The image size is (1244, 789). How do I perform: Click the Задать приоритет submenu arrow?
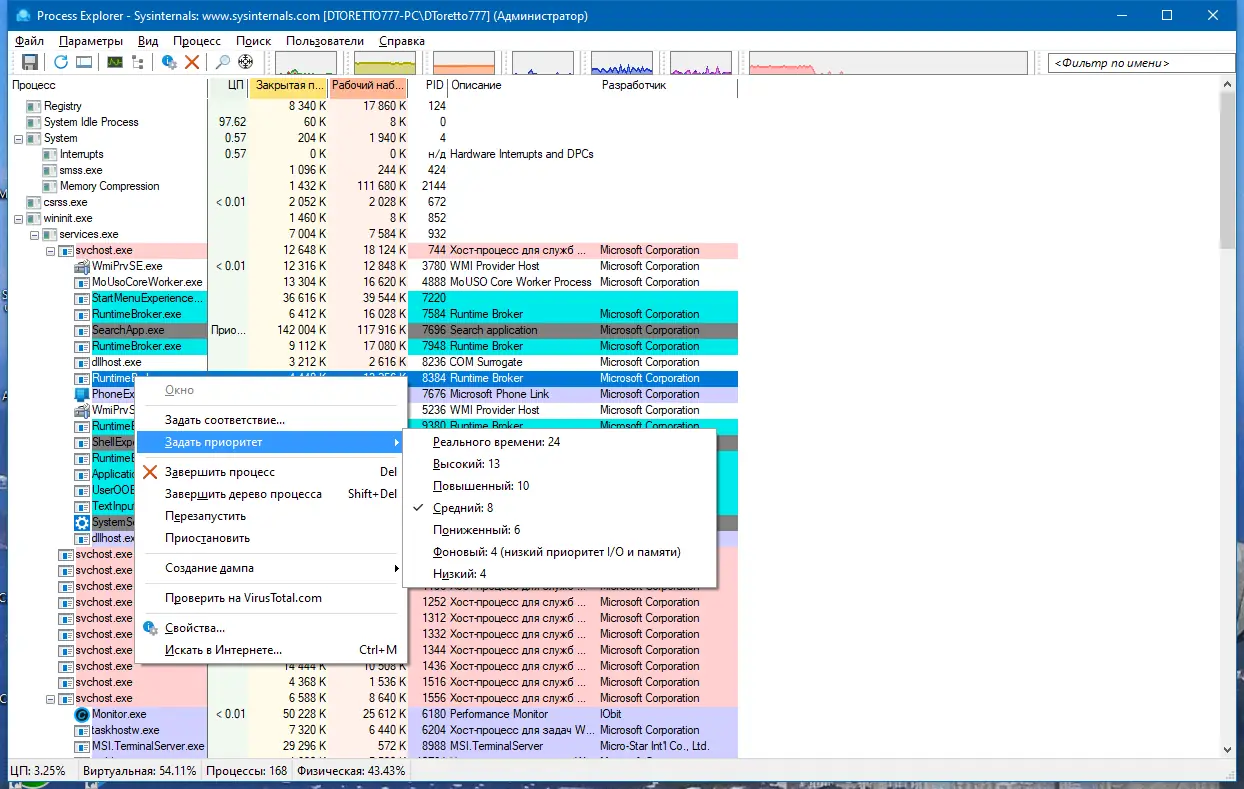pos(397,442)
